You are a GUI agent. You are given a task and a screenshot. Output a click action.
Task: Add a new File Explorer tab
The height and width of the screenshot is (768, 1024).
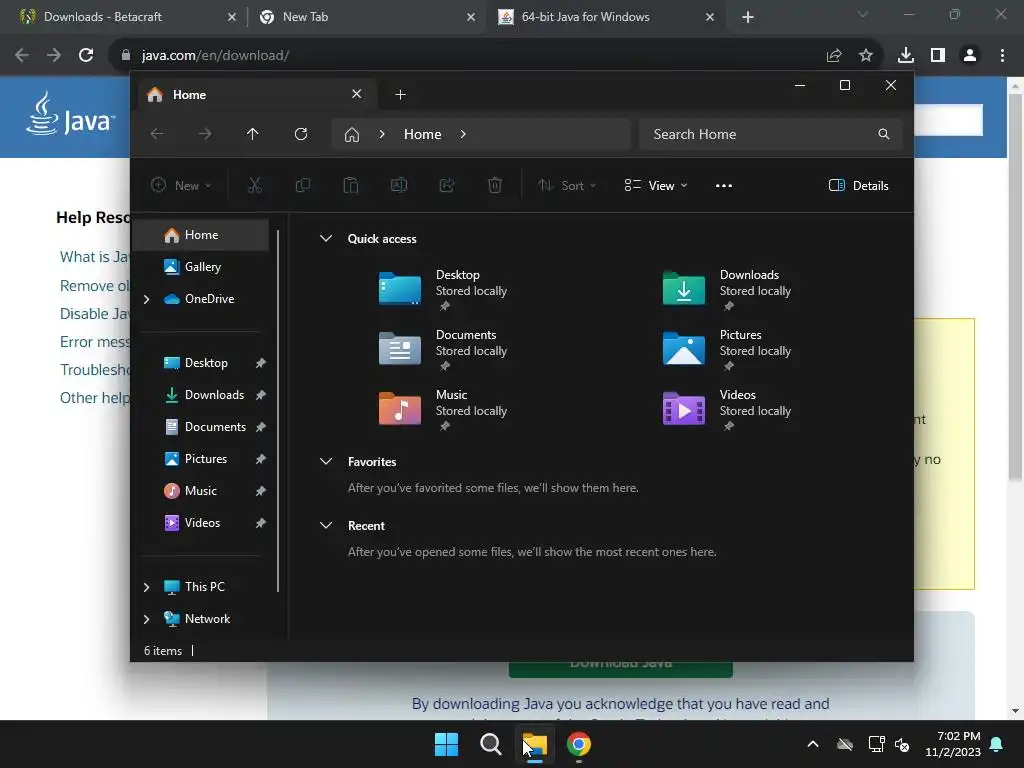(400, 95)
